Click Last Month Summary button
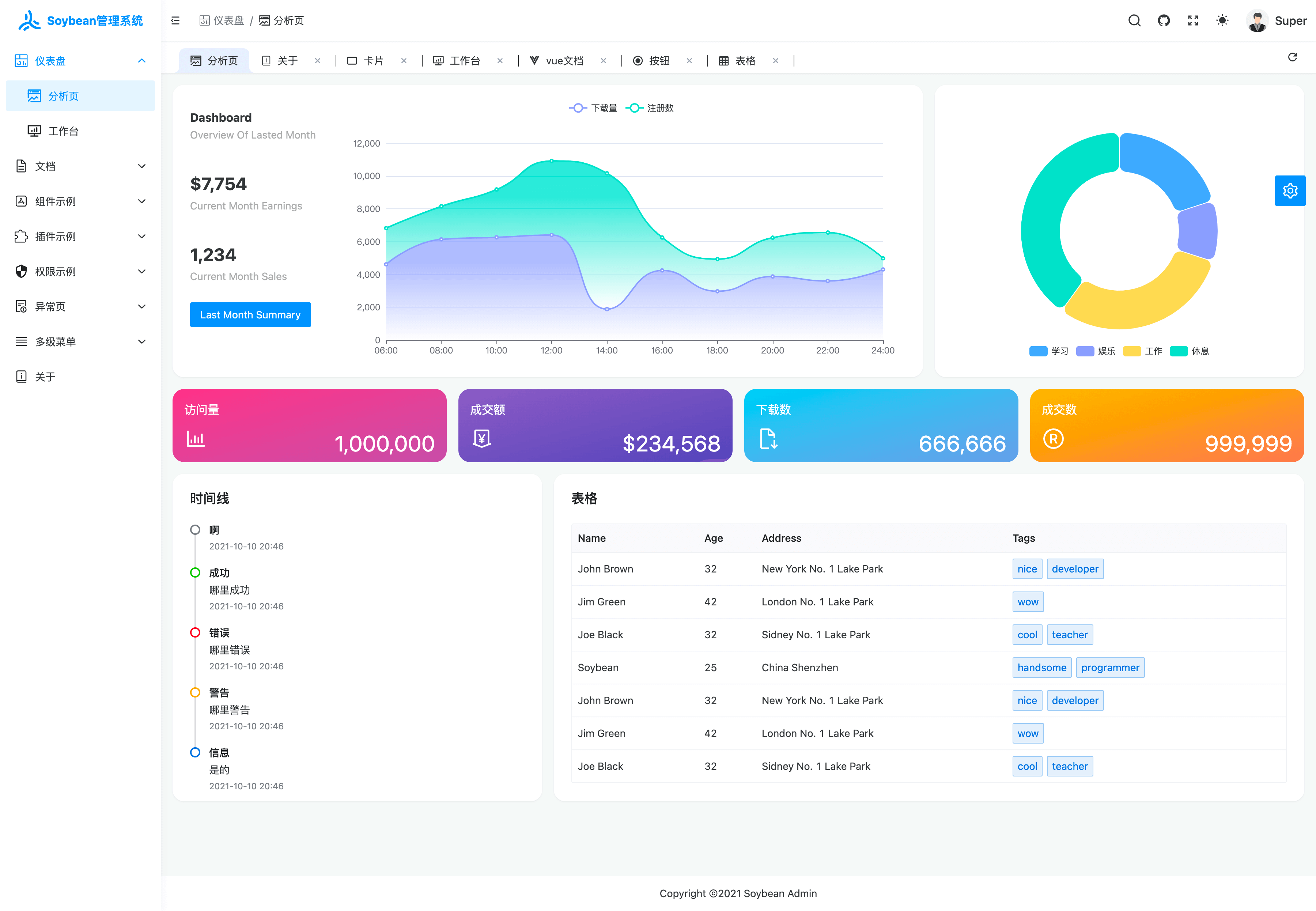1316x911 pixels. tap(250, 314)
